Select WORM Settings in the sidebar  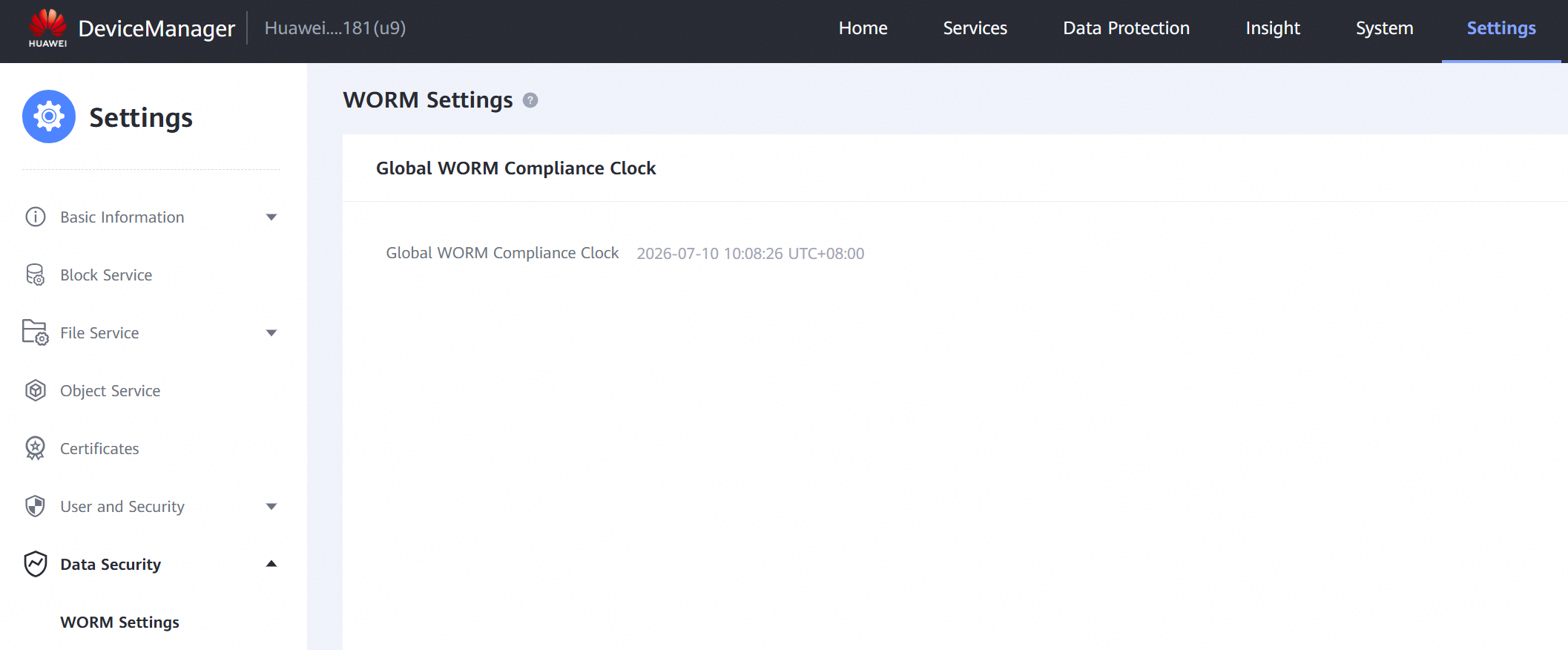pyautogui.click(x=119, y=623)
